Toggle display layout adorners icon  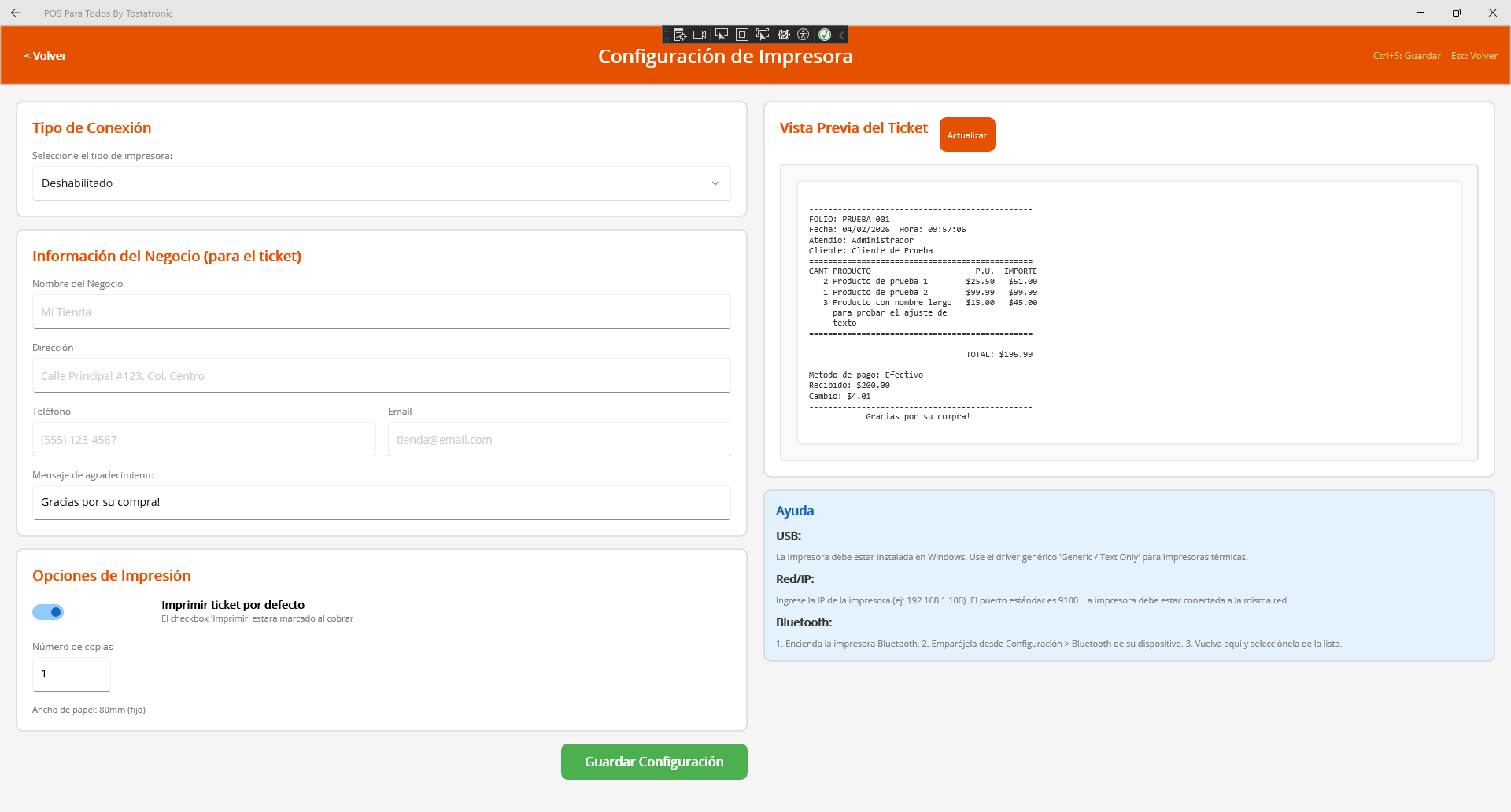pyautogui.click(x=741, y=35)
